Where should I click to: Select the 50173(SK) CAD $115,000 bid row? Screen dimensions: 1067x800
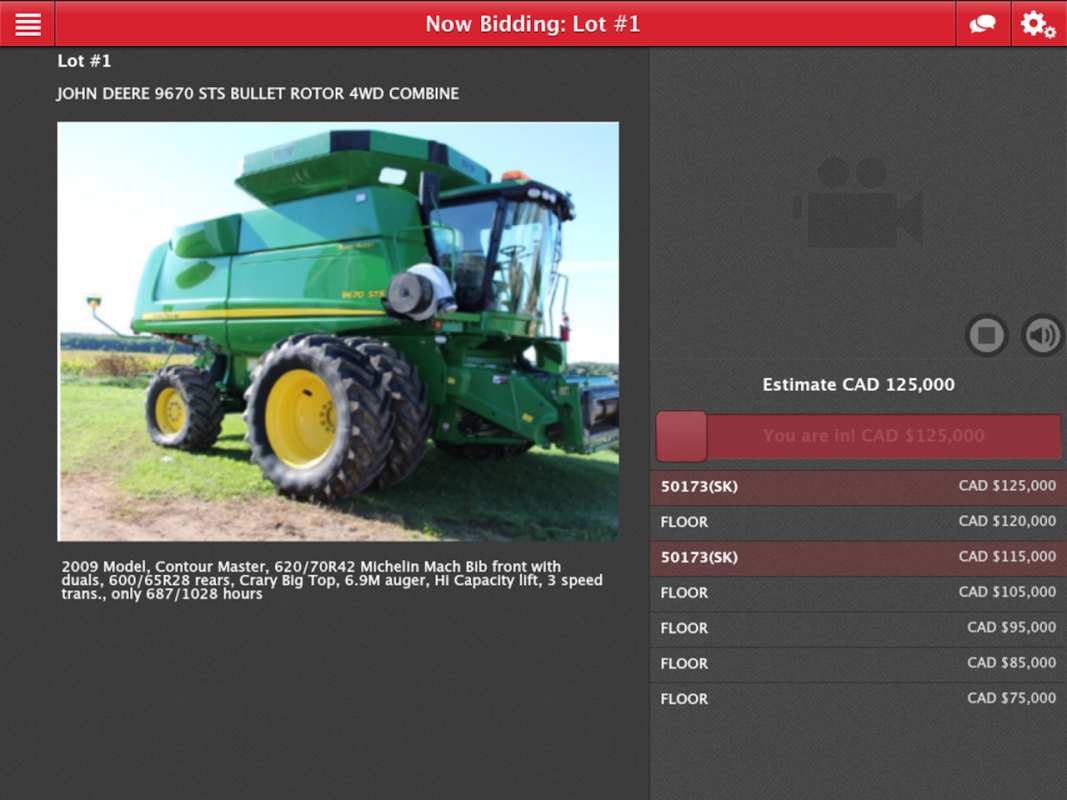click(859, 557)
